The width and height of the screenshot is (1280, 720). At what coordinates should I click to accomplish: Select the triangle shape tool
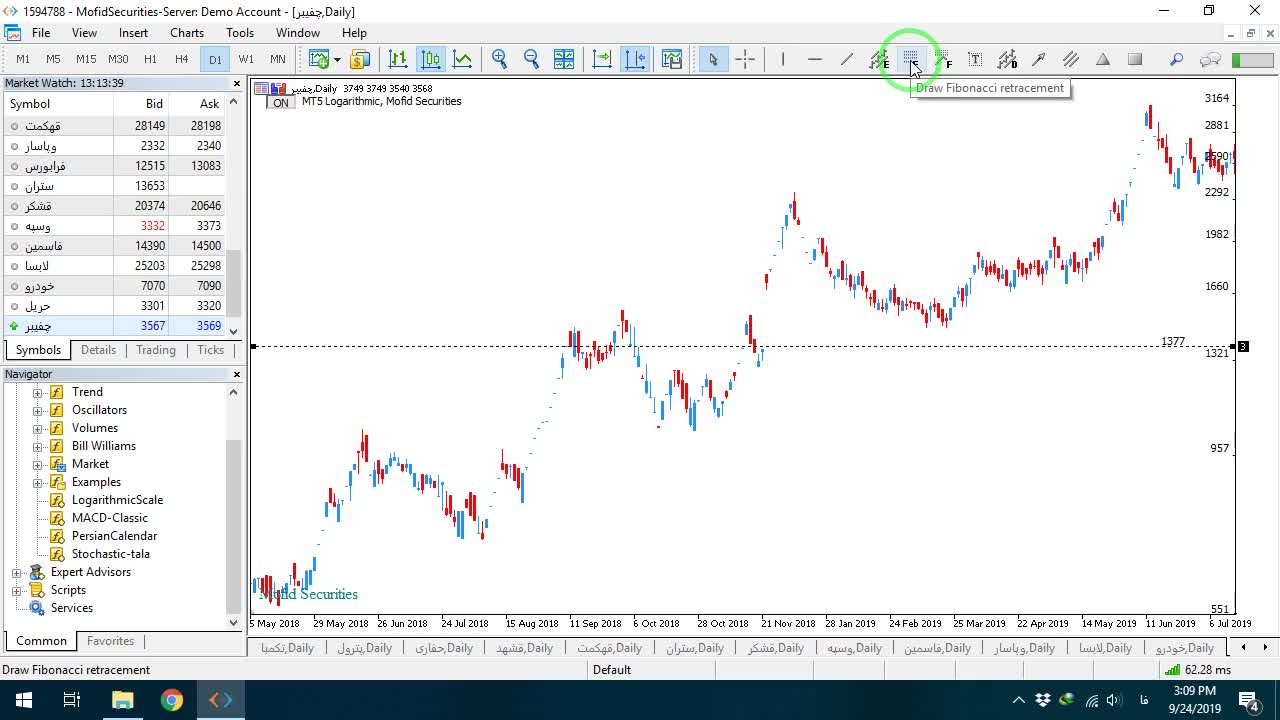1103,59
